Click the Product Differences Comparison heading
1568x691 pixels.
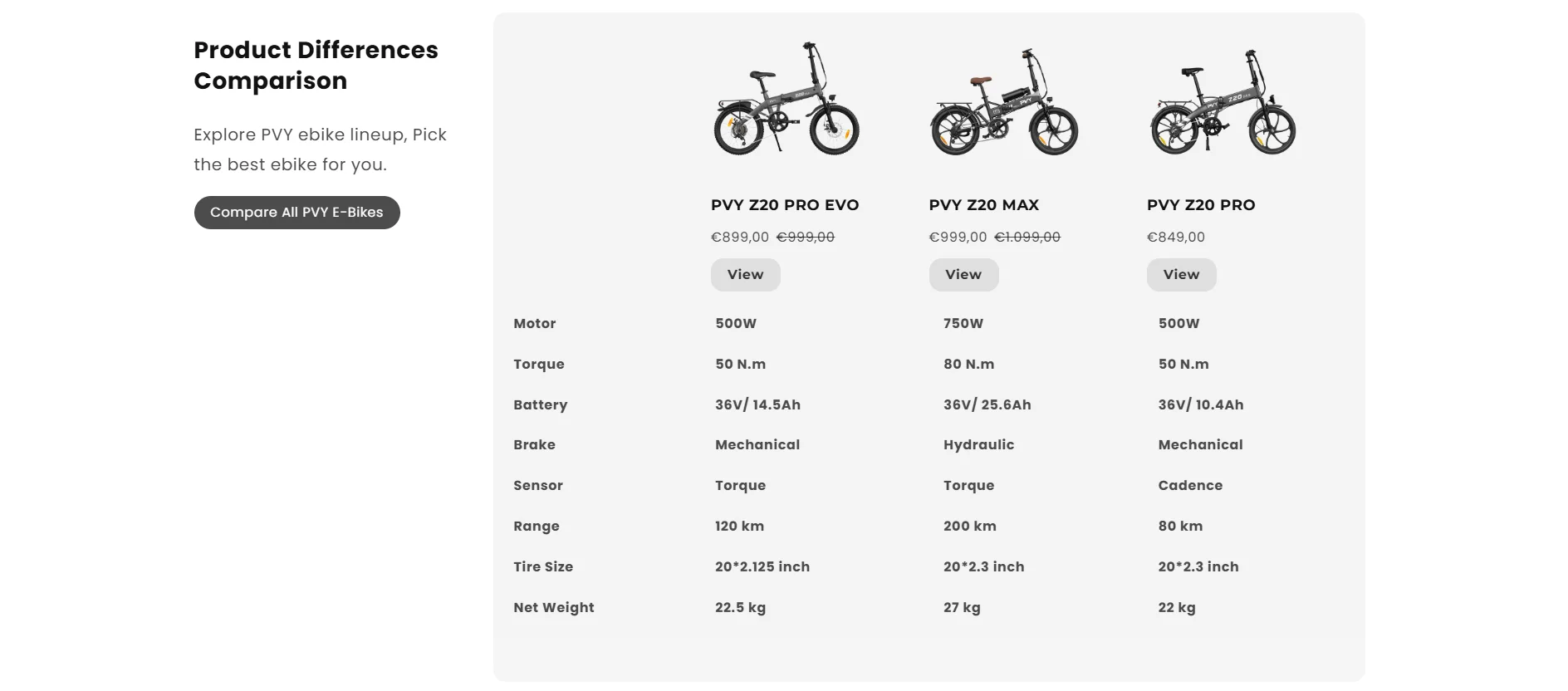pyautogui.click(x=316, y=66)
